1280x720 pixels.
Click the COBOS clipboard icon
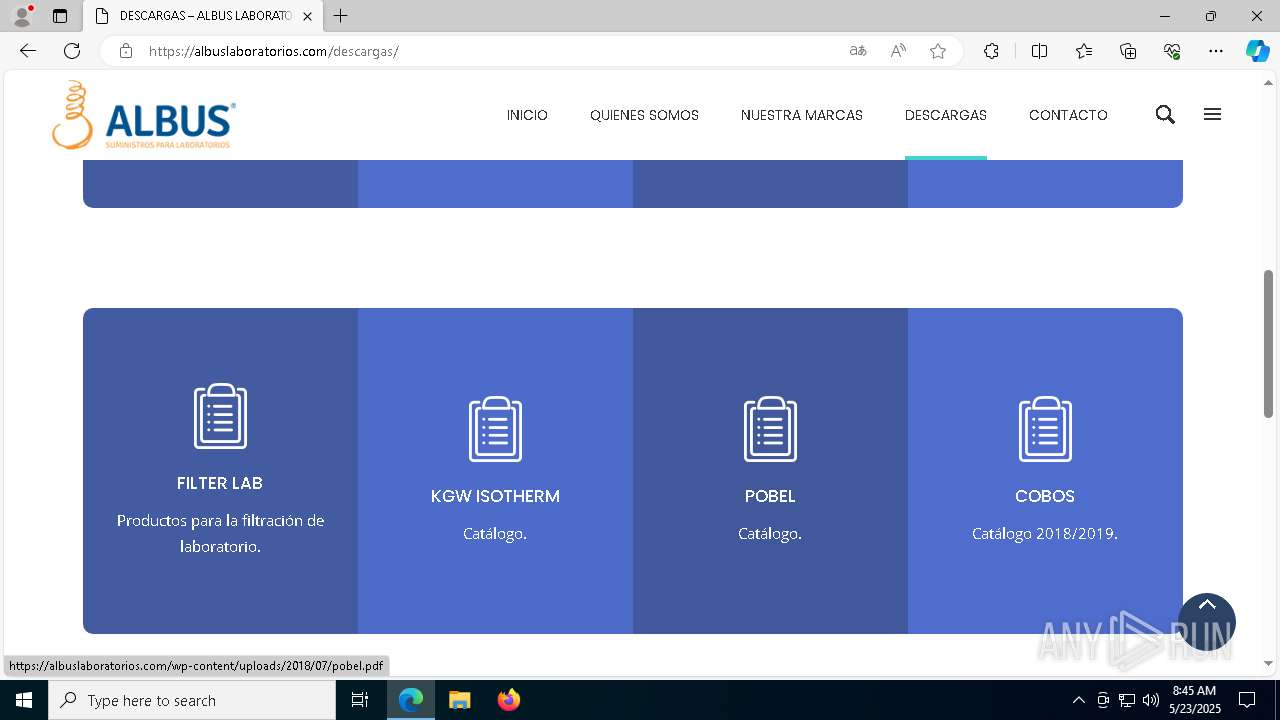[1045, 429]
